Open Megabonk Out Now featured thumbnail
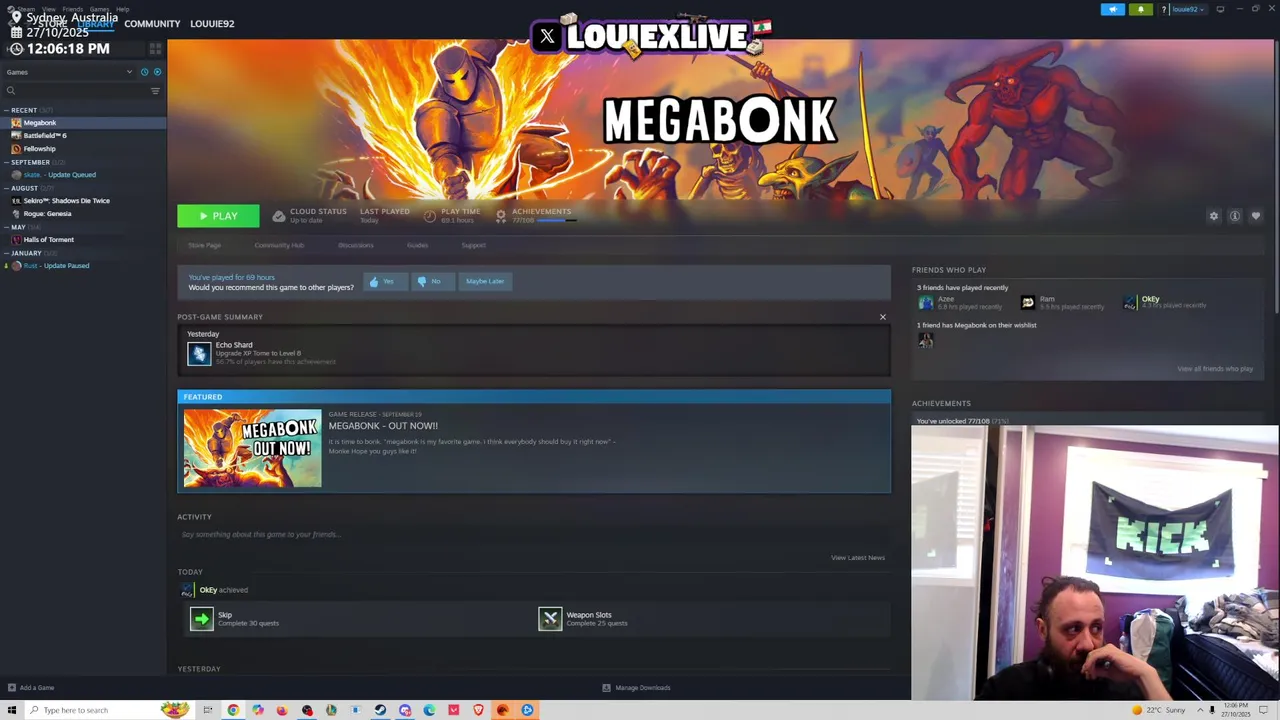Viewport: 1280px width, 720px height. click(252, 448)
